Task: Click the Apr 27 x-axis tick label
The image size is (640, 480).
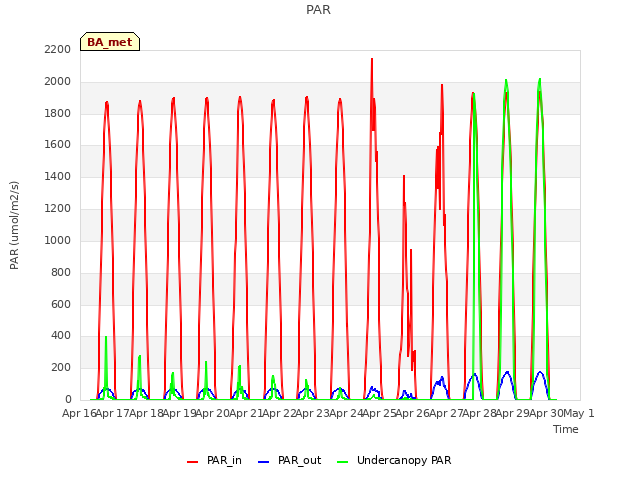Action: (x=446, y=413)
